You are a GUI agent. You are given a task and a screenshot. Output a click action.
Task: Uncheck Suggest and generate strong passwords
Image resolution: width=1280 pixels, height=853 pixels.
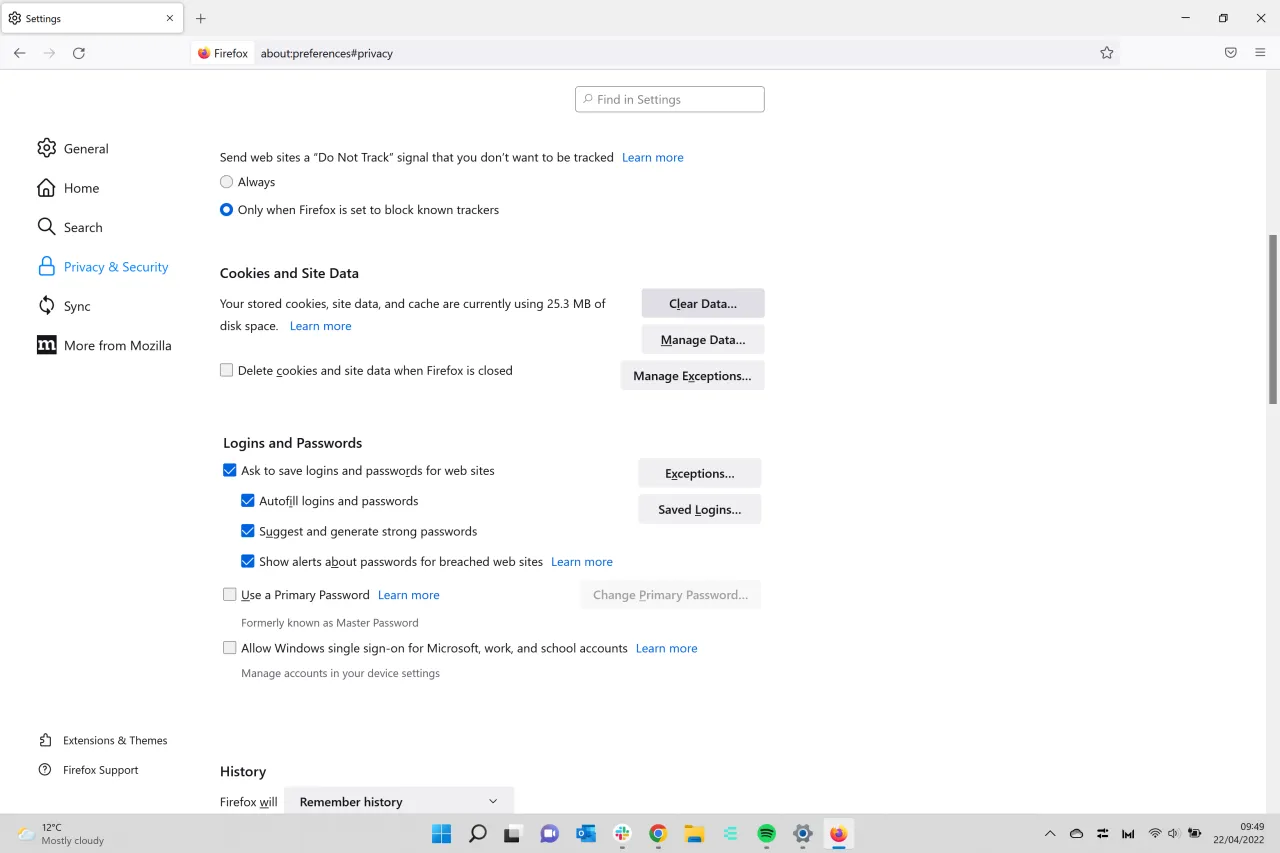click(x=248, y=531)
